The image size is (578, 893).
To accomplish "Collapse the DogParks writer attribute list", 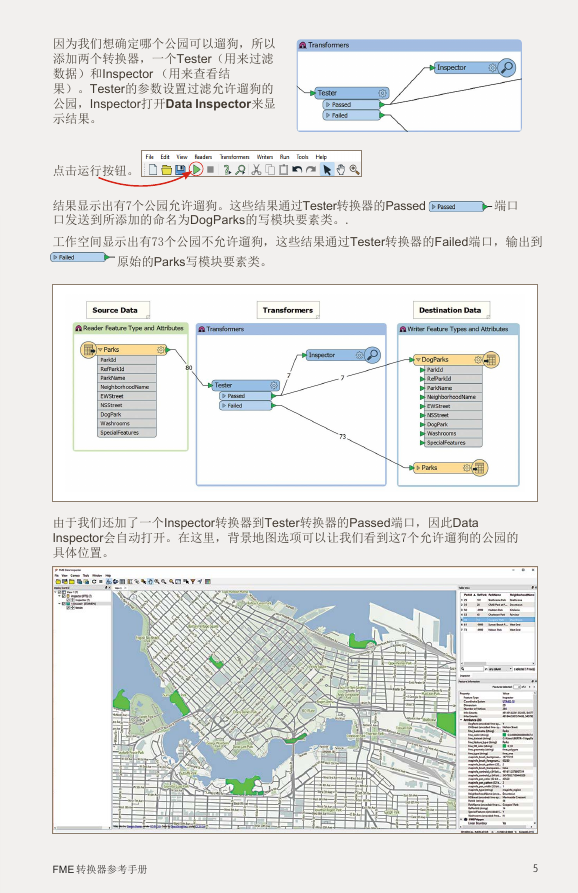I will pyautogui.click(x=419, y=360).
